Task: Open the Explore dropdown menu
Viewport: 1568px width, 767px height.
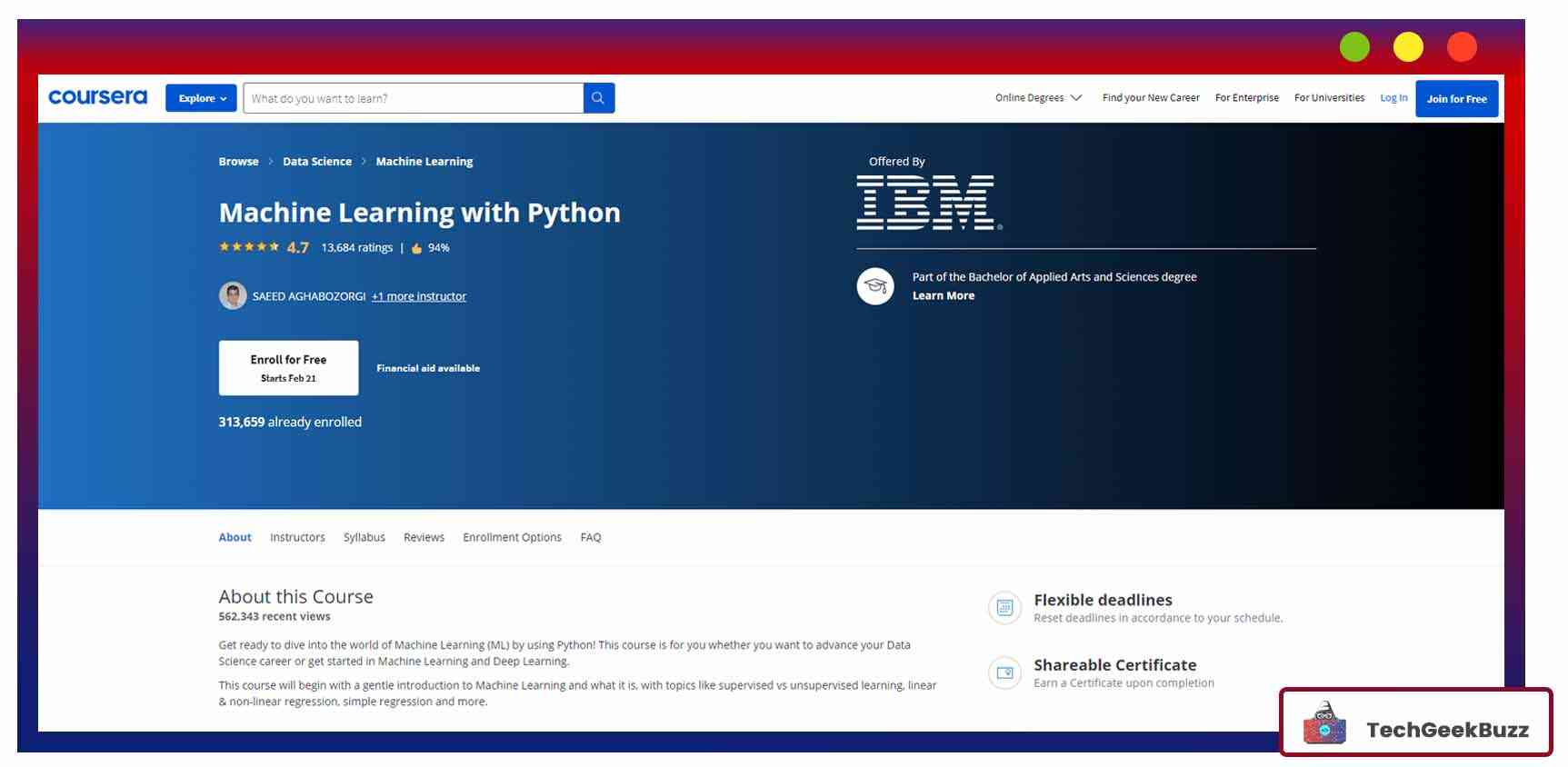Action: (x=201, y=98)
